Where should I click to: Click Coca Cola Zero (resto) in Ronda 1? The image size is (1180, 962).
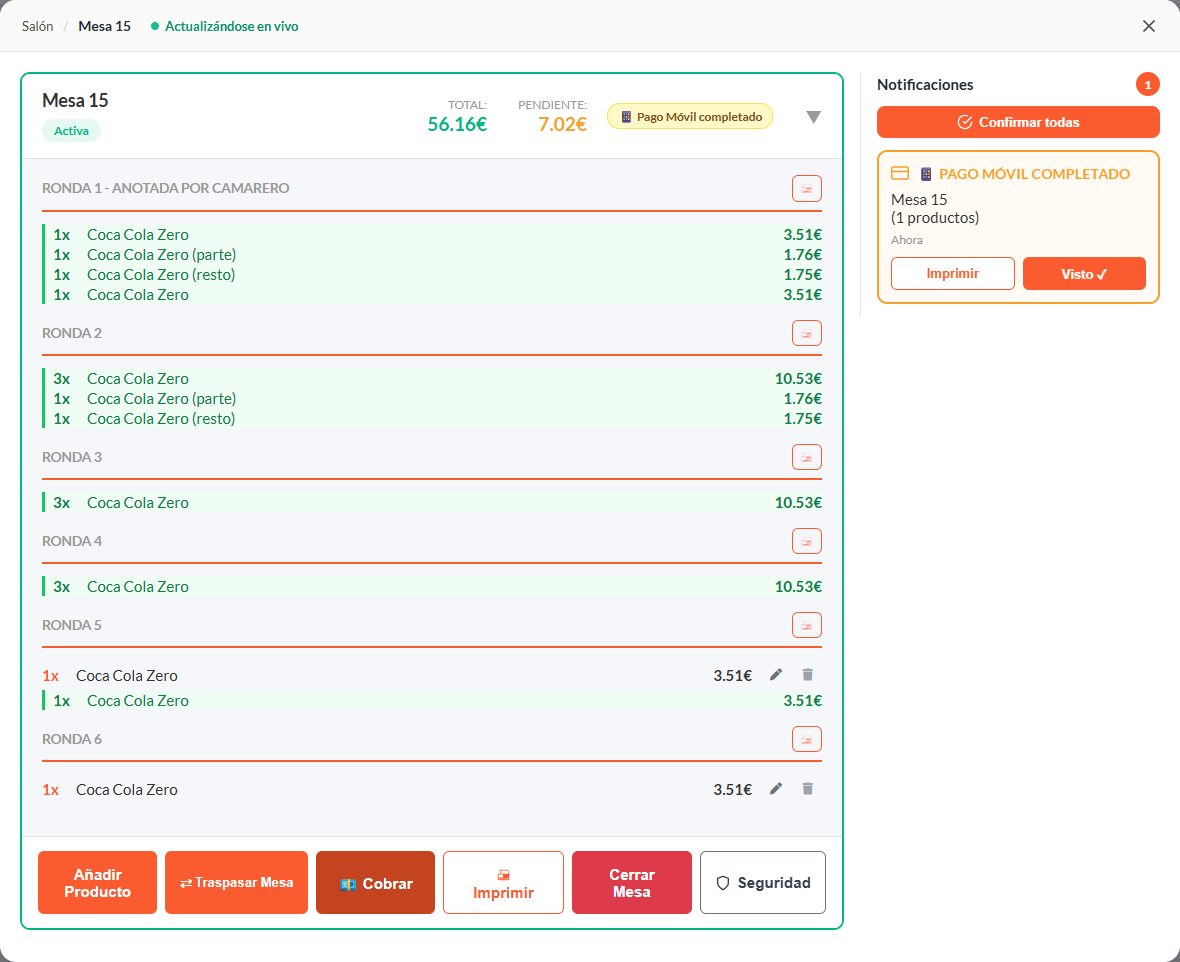[x=432, y=275]
